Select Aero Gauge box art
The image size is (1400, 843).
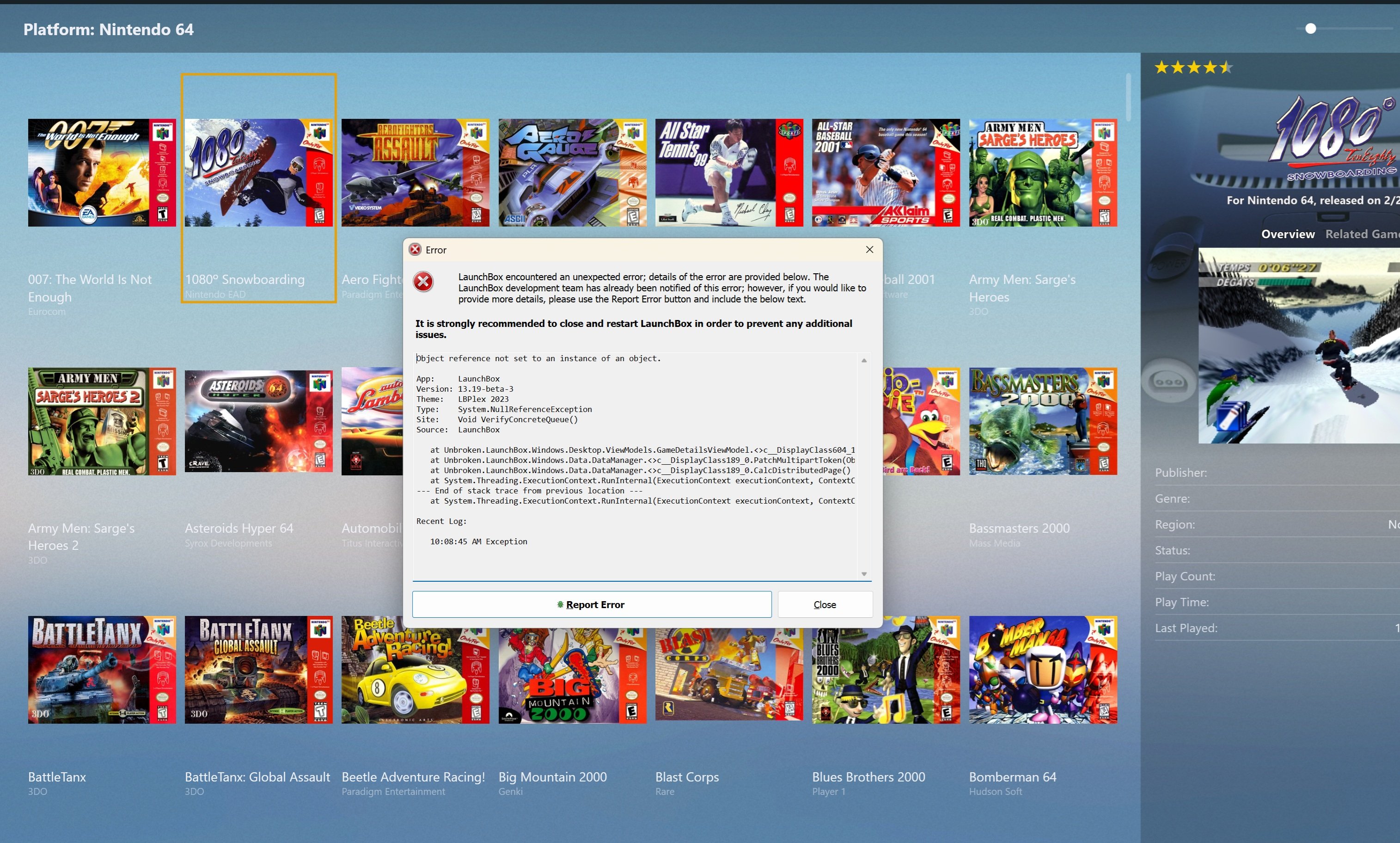click(572, 172)
